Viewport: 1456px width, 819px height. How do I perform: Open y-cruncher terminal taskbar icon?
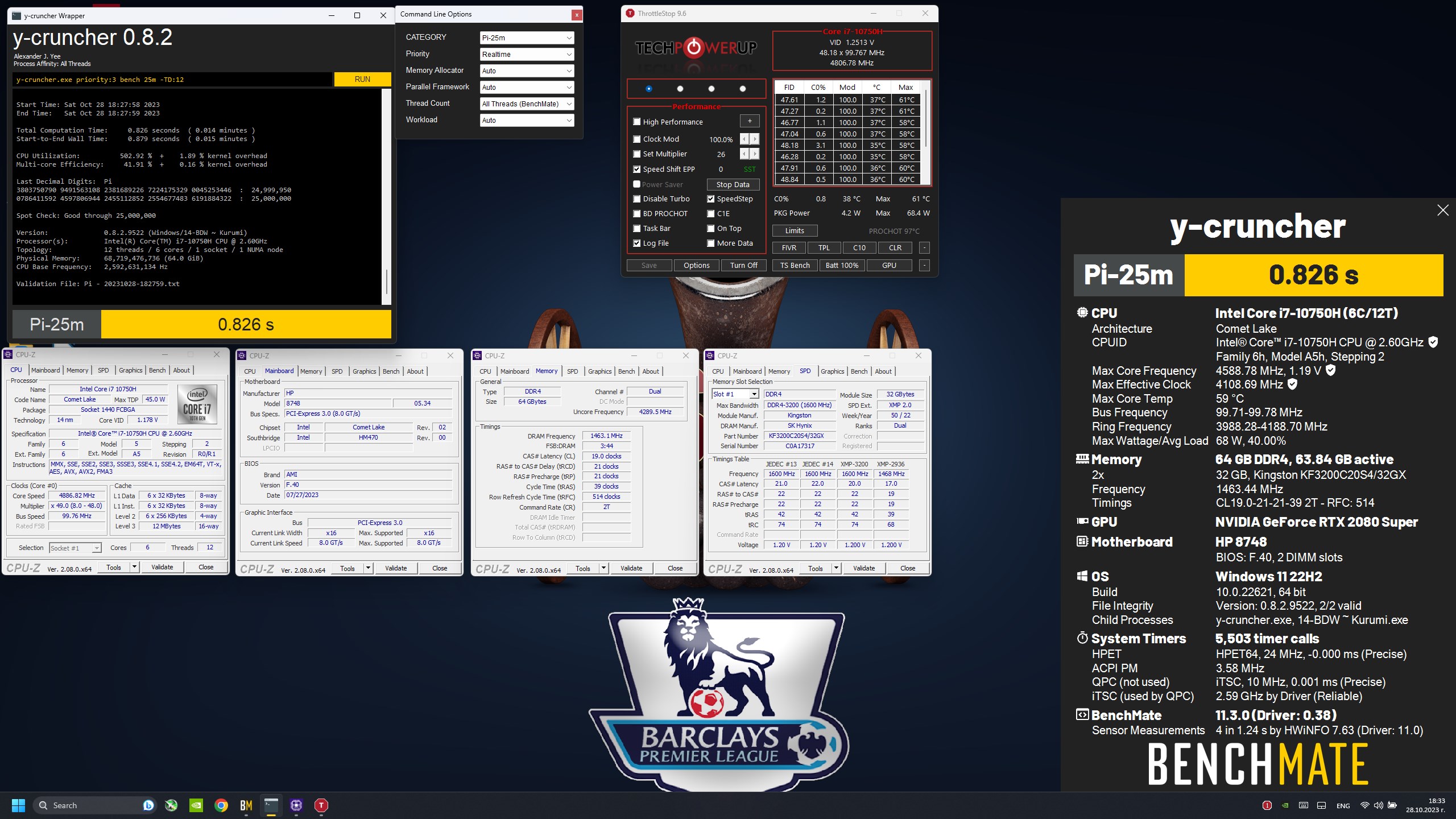pos(271,805)
